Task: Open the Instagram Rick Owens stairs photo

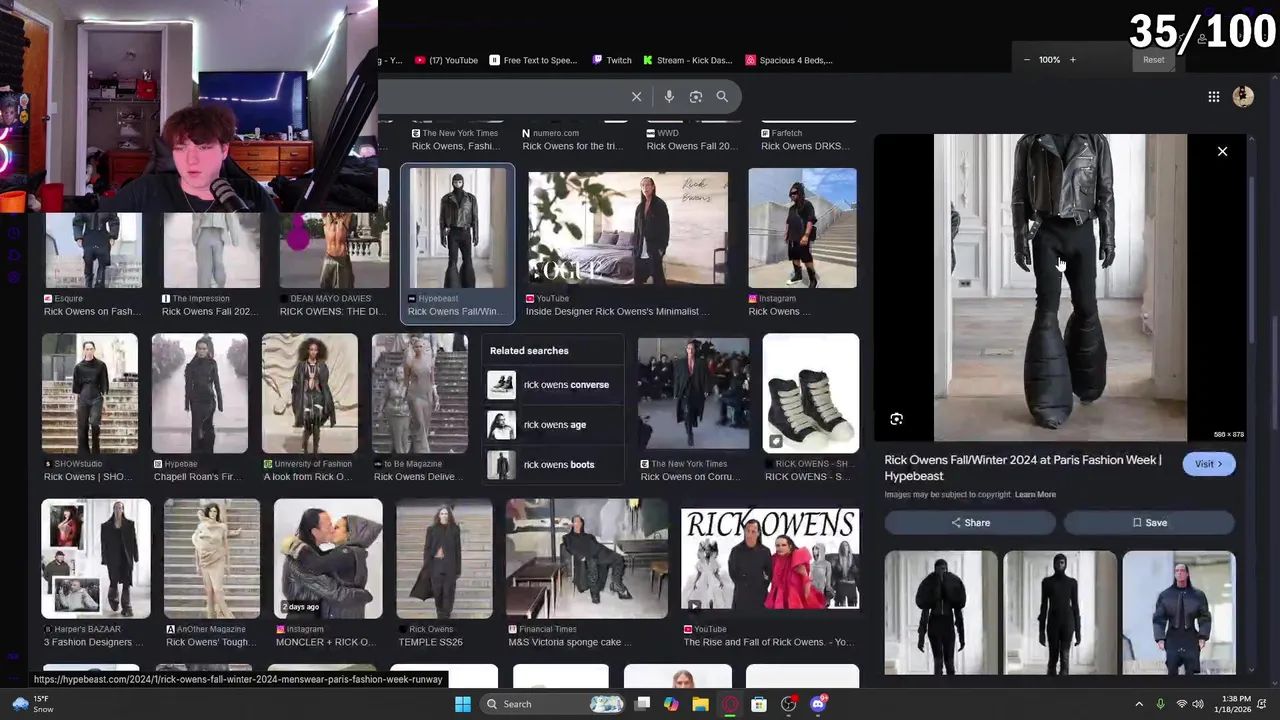Action: (x=802, y=228)
